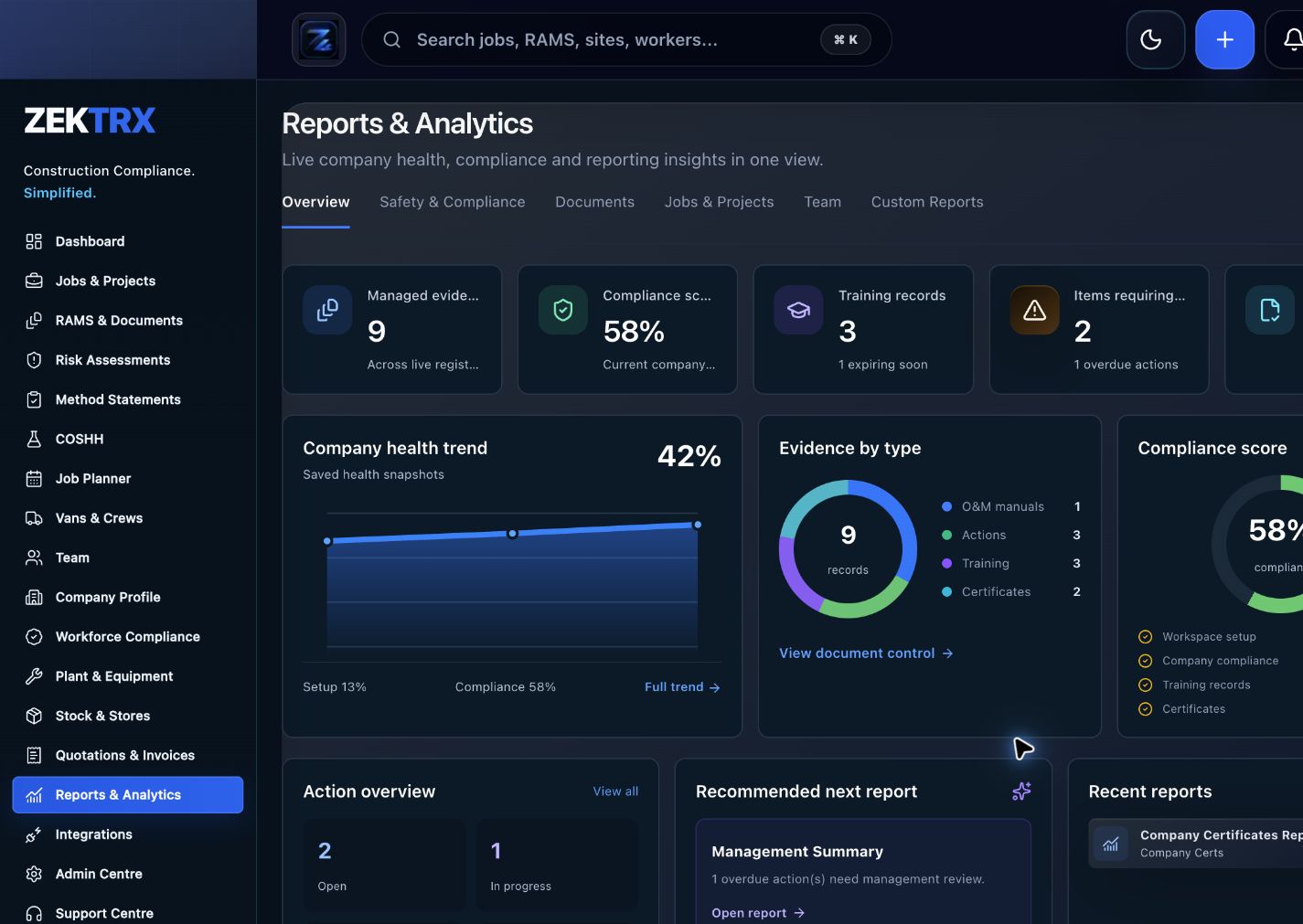Click the Training purple legend dot
The image size is (1303, 924).
947,563
